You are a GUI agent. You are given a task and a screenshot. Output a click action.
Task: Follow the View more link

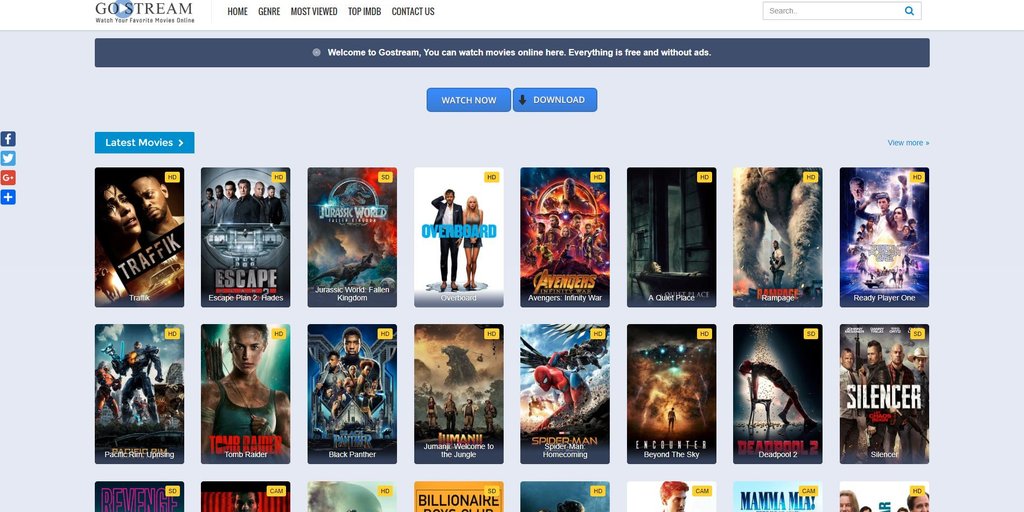(908, 143)
